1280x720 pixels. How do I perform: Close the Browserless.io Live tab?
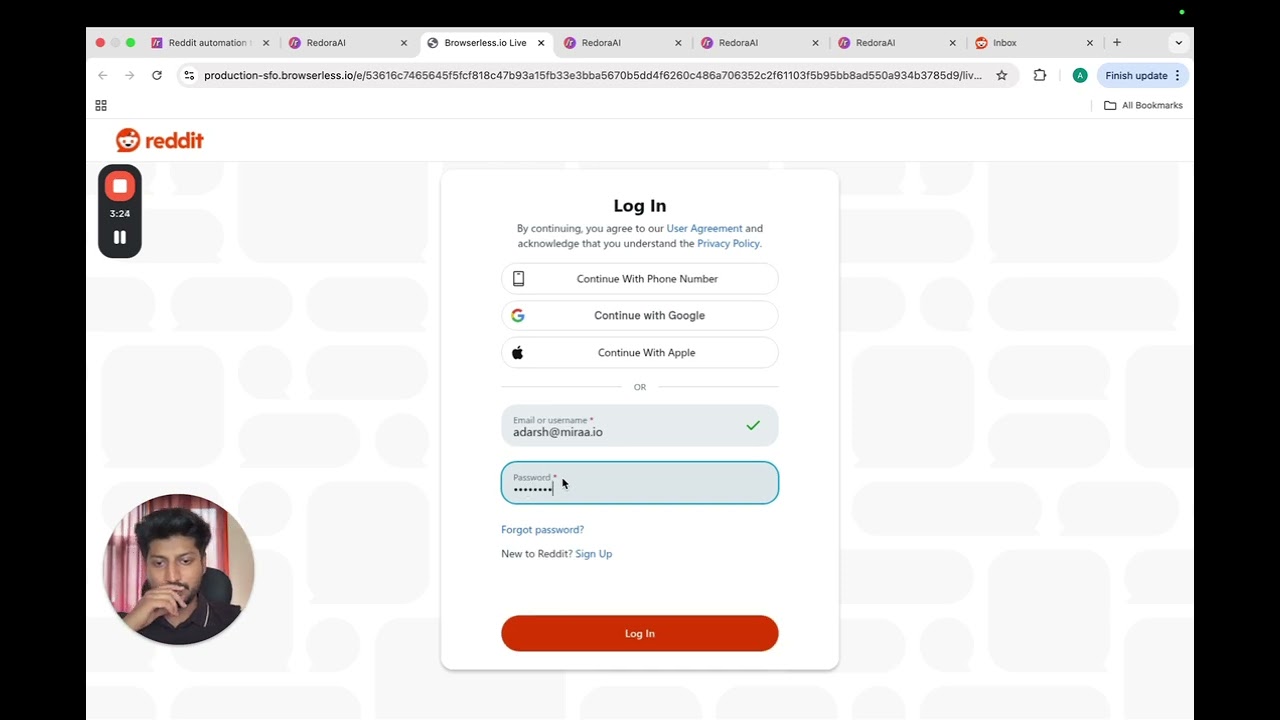click(541, 43)
